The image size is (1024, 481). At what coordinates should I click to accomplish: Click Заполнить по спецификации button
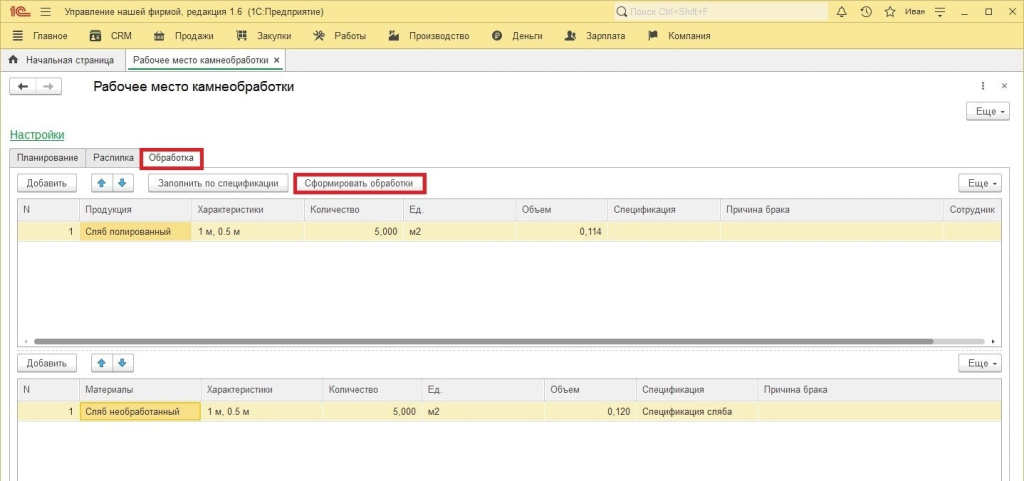point(219,183)
